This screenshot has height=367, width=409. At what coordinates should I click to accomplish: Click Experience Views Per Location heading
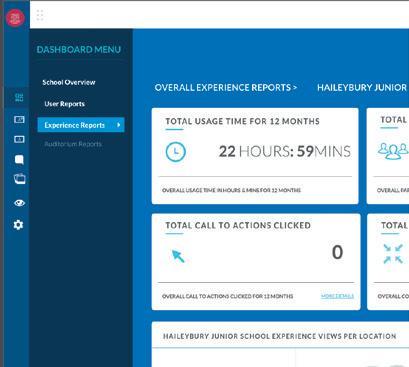point(279,336)
